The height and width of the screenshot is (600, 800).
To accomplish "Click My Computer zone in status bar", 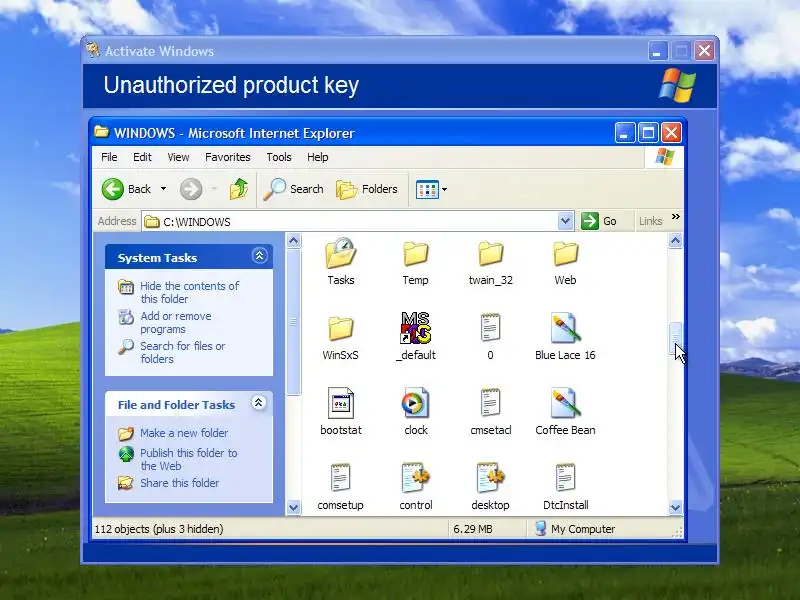I will [x=575, y=529].
